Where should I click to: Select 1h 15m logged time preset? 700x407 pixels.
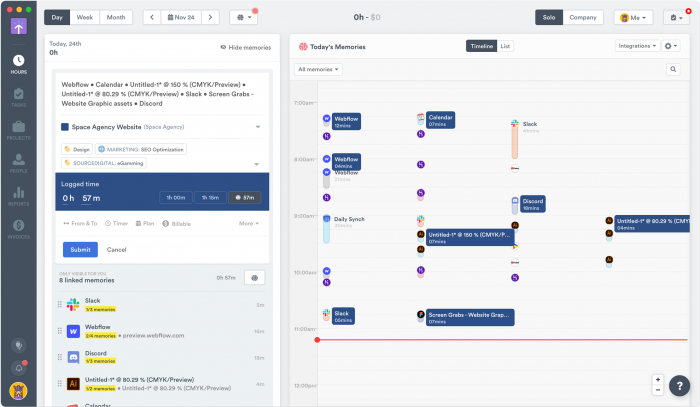pos(210,197)
